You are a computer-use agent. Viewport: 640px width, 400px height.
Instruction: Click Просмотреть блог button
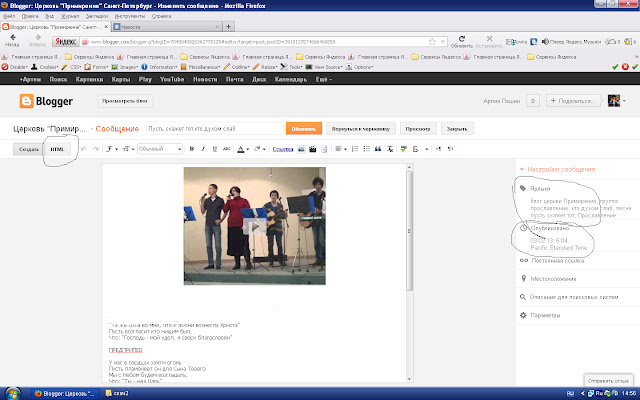coord(125,101)
